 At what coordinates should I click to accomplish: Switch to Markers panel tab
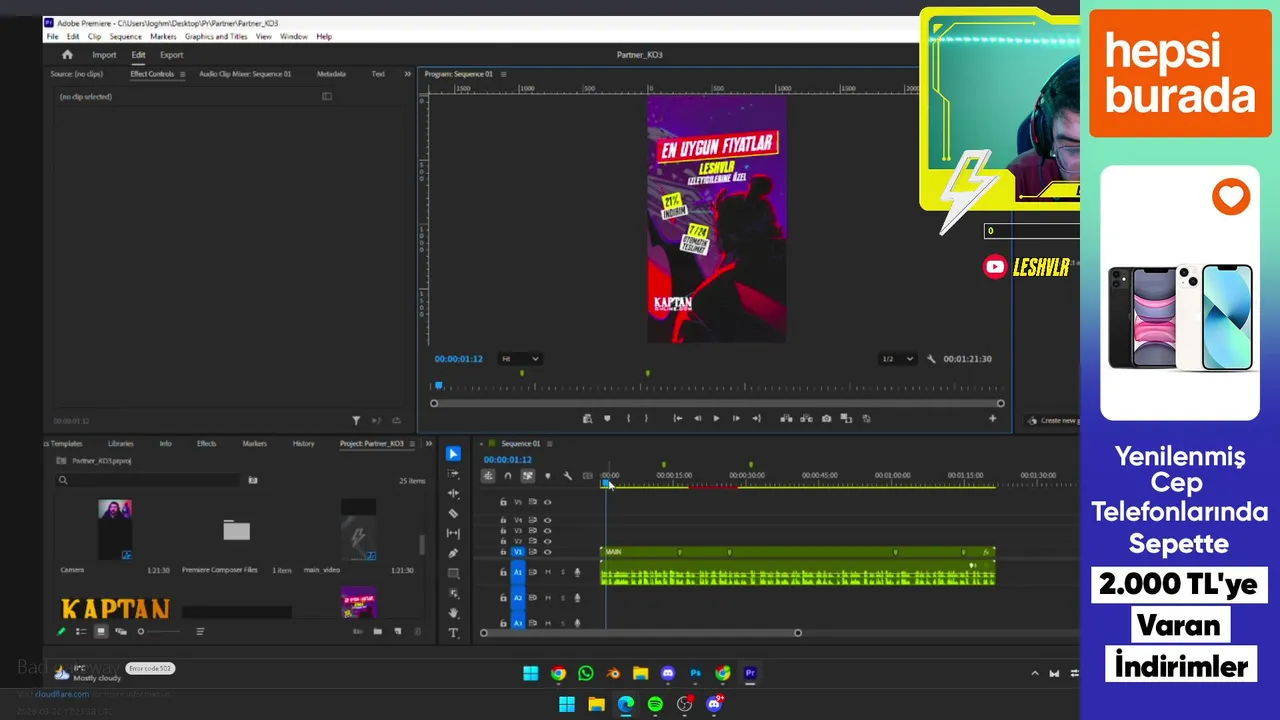pyautogui.click(x=254, y=443)
